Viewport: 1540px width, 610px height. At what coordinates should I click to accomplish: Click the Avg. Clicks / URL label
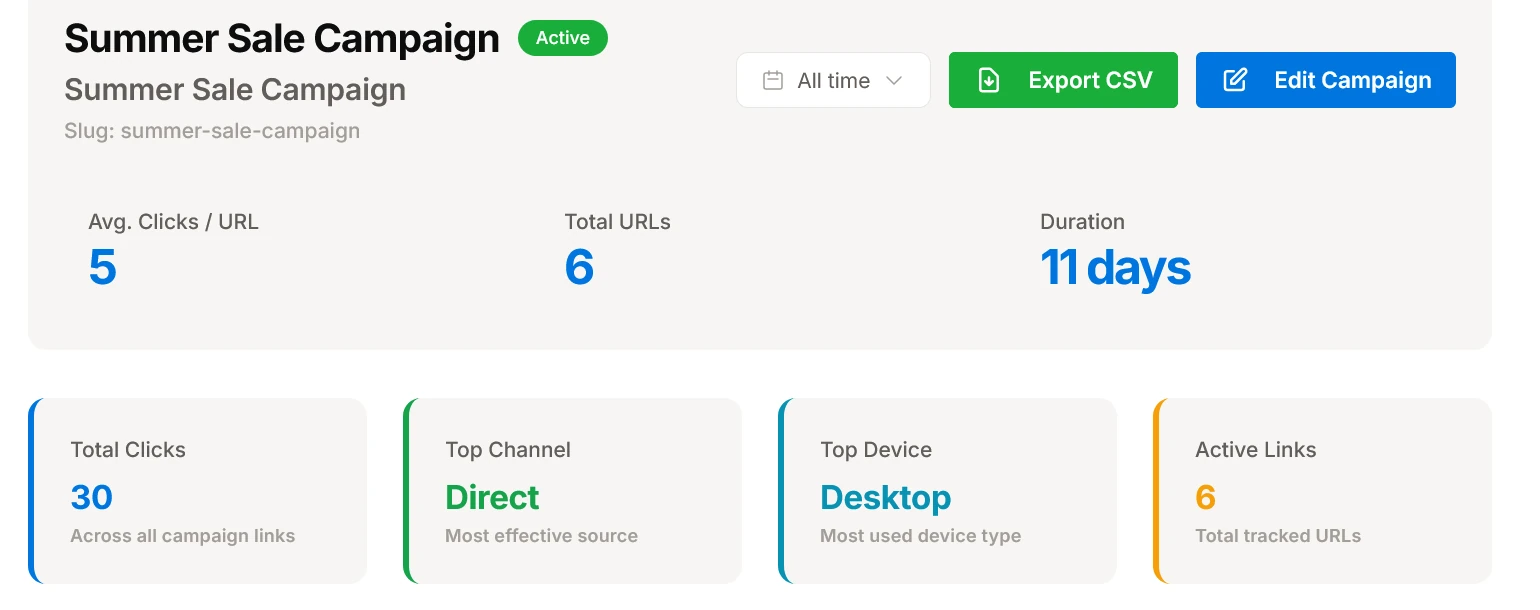174,222
